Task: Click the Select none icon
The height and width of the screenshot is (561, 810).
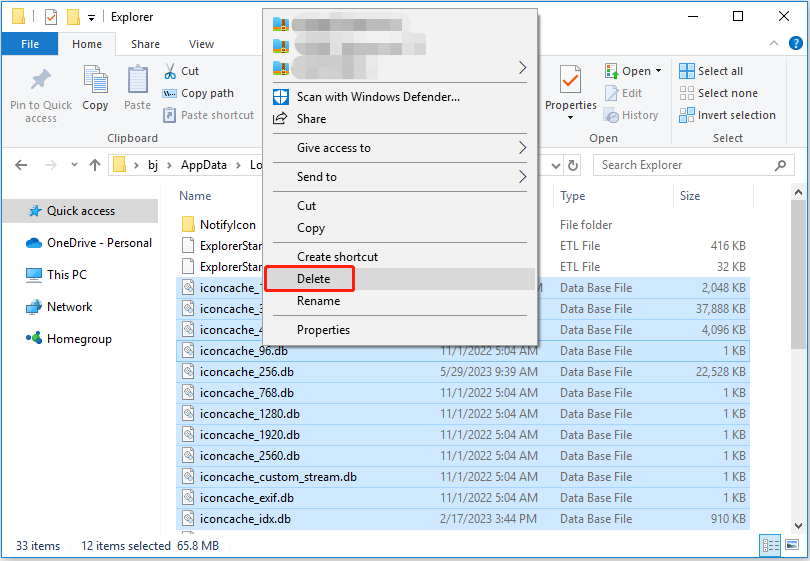Action: pos(687,93)
